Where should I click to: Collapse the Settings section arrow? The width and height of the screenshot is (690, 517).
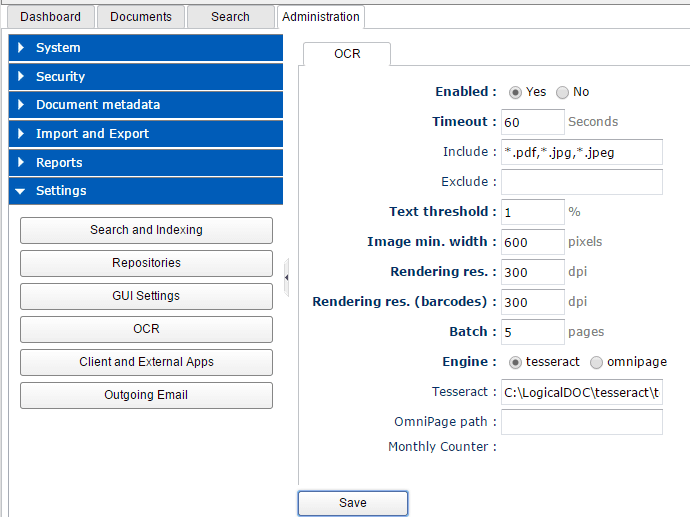click(x=20, y=191)
